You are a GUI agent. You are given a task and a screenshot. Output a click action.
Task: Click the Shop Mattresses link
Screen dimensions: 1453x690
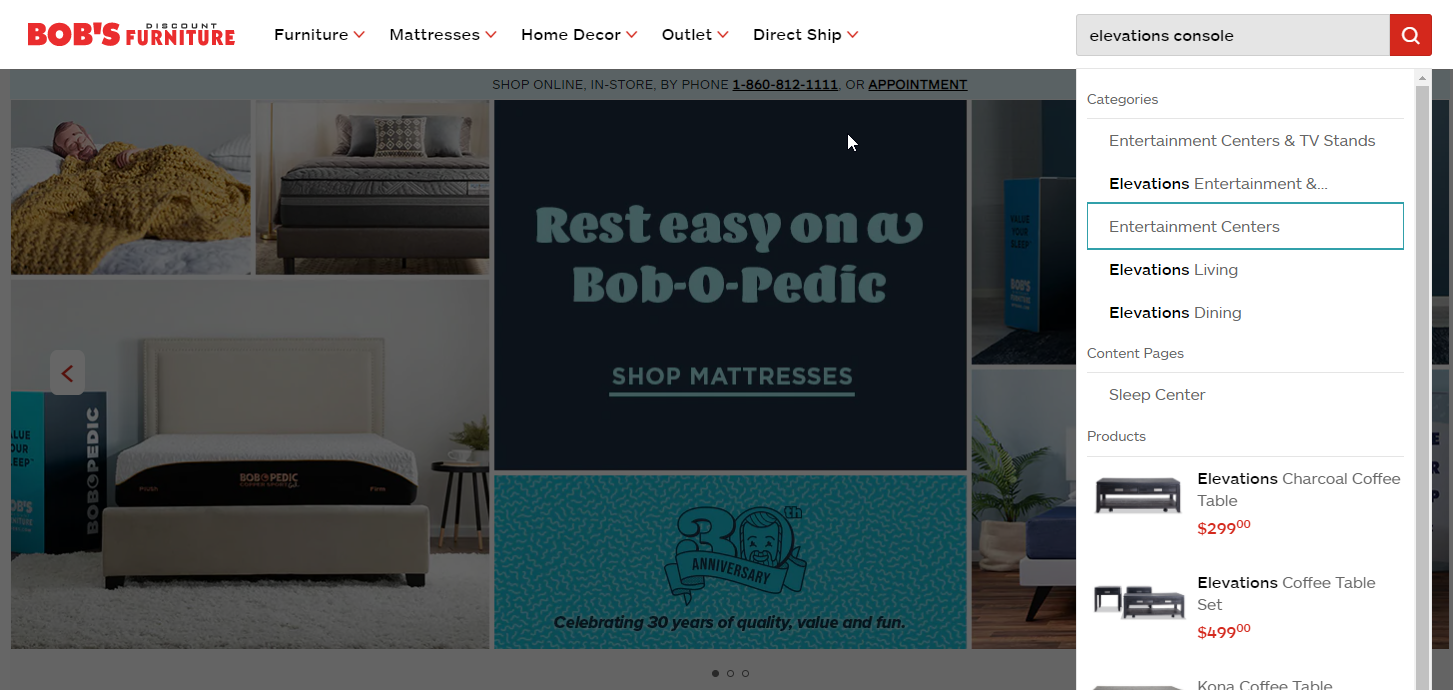[x=732, y=377]
